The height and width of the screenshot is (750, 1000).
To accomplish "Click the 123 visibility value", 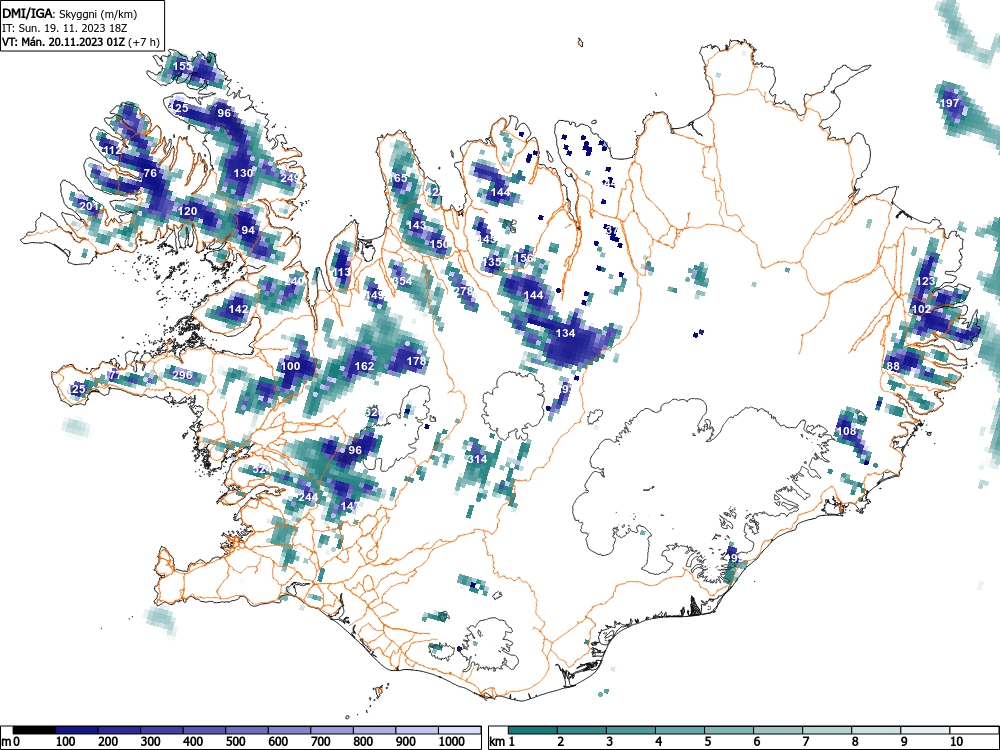I will pos(925,281).
